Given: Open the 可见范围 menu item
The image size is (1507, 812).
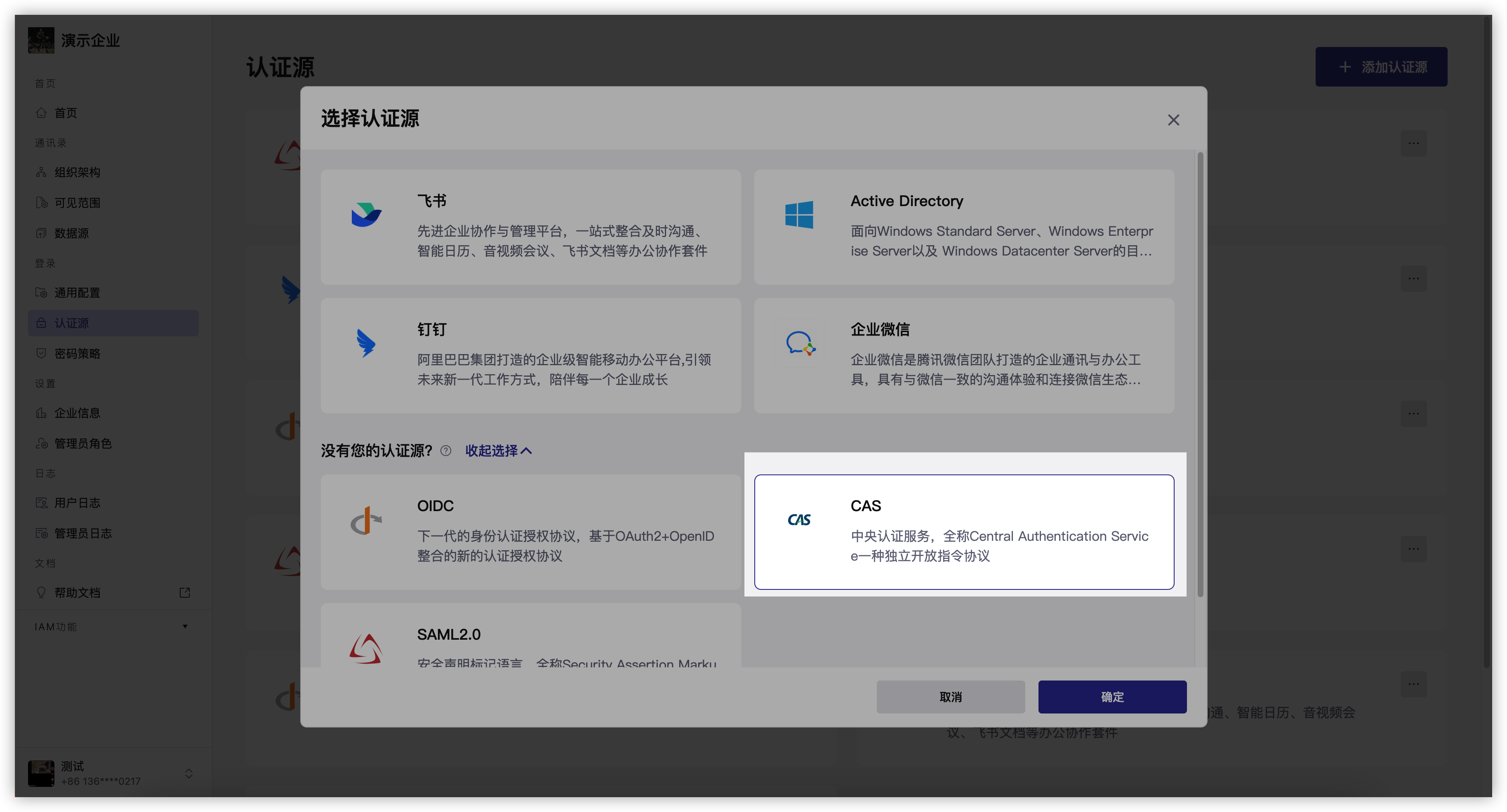Looking at the screenshot, I should pos(113,202).
